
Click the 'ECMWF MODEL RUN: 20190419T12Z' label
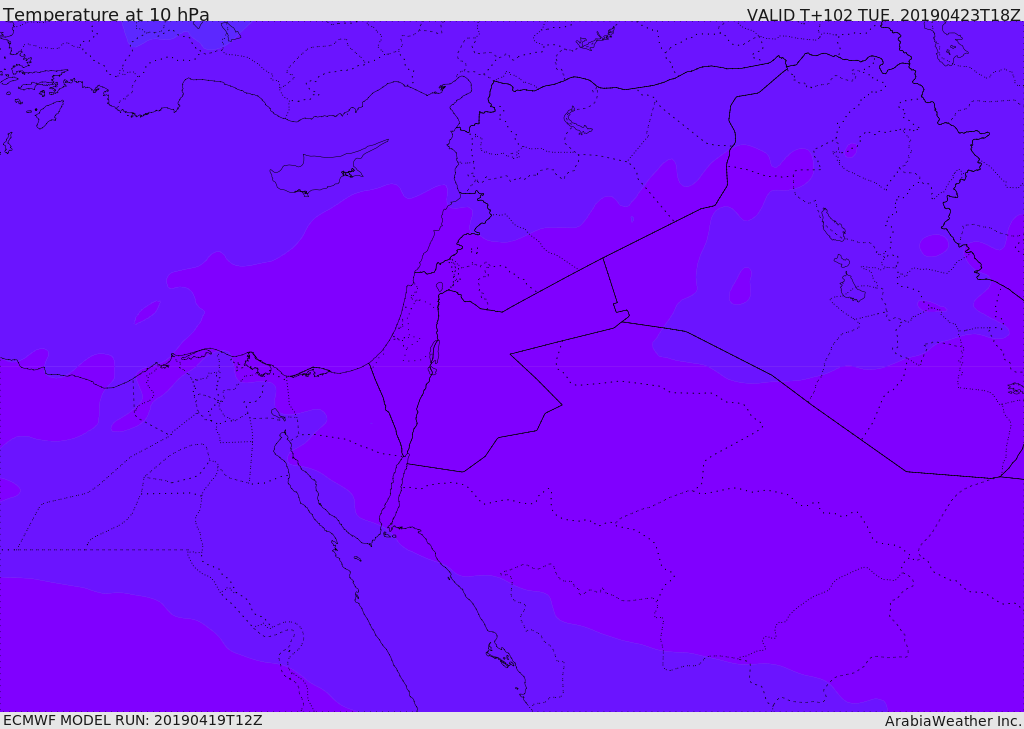point(133,720)
